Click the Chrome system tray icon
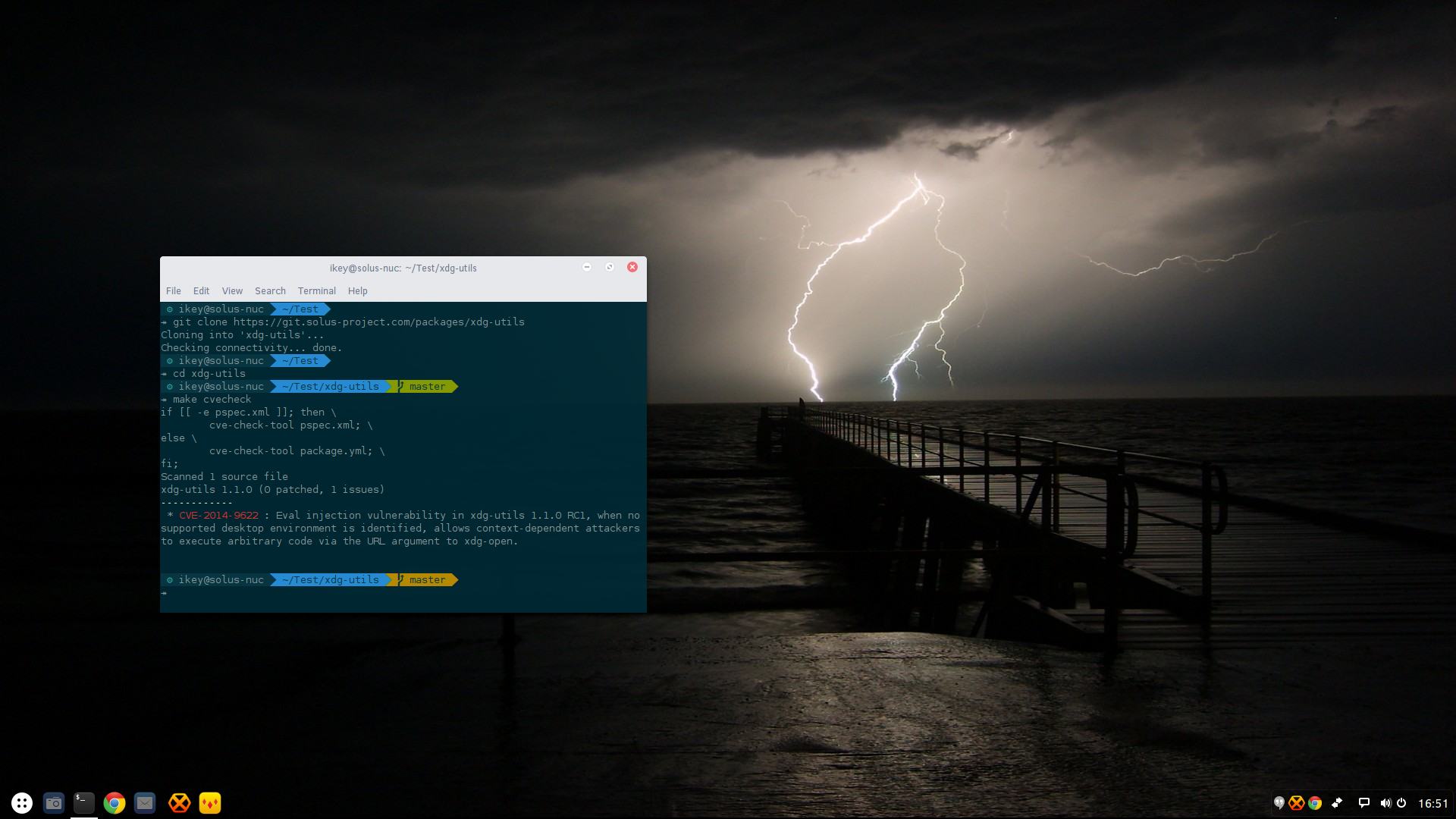The width and height of the screenshot is (1456, 819). 1315,802
